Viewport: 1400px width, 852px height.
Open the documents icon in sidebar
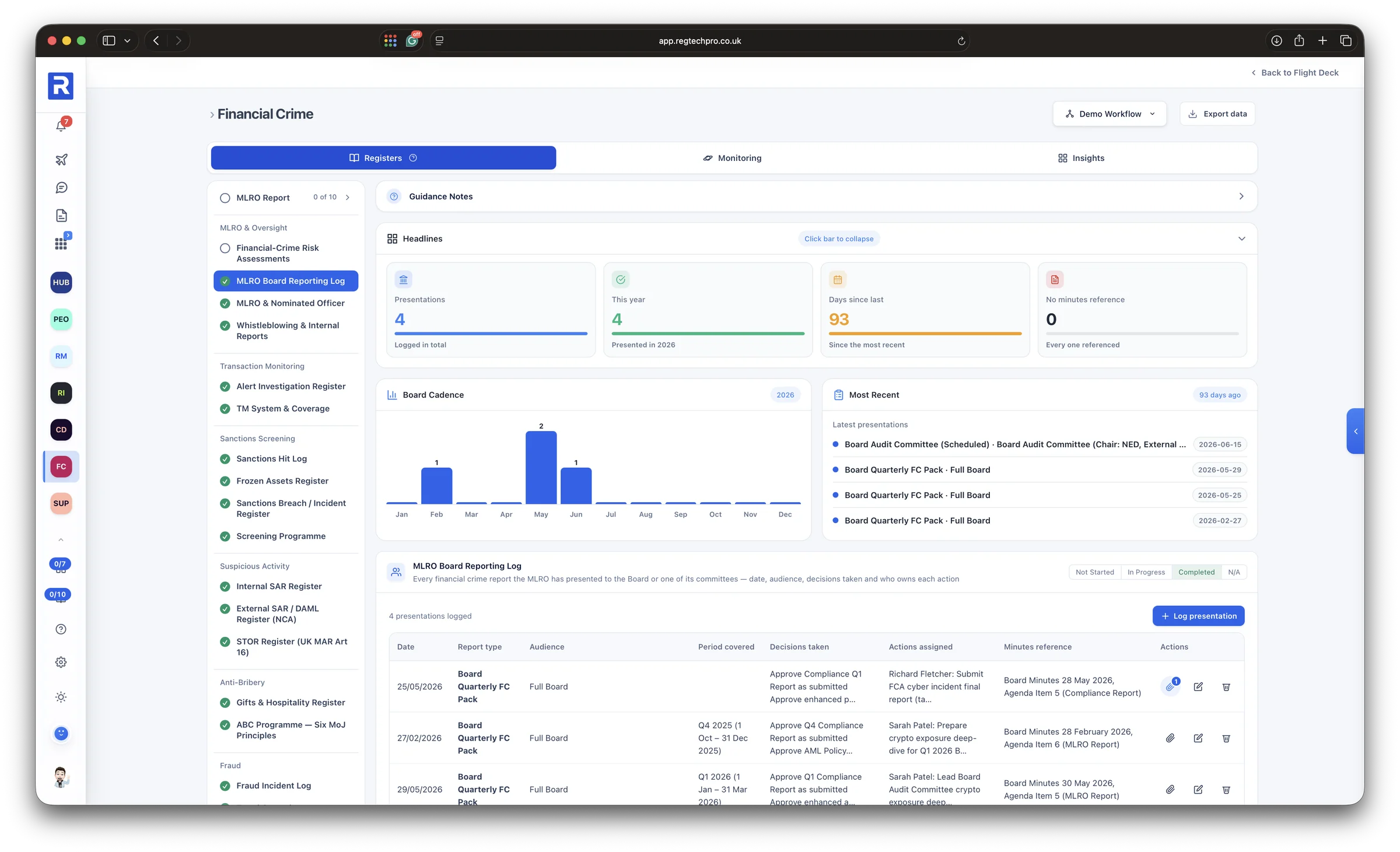61,216
